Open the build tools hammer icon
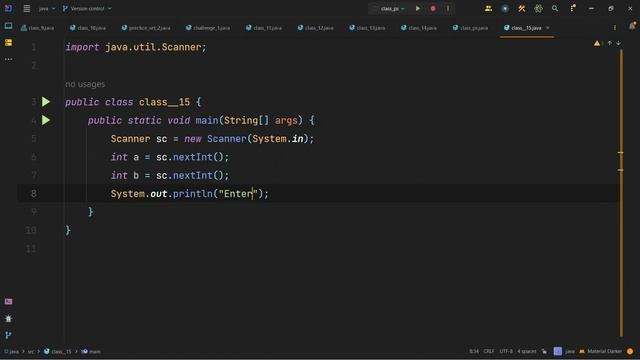The width and height of the screenshot is (640, 360). pyautogui.click(x=522, y=8)
